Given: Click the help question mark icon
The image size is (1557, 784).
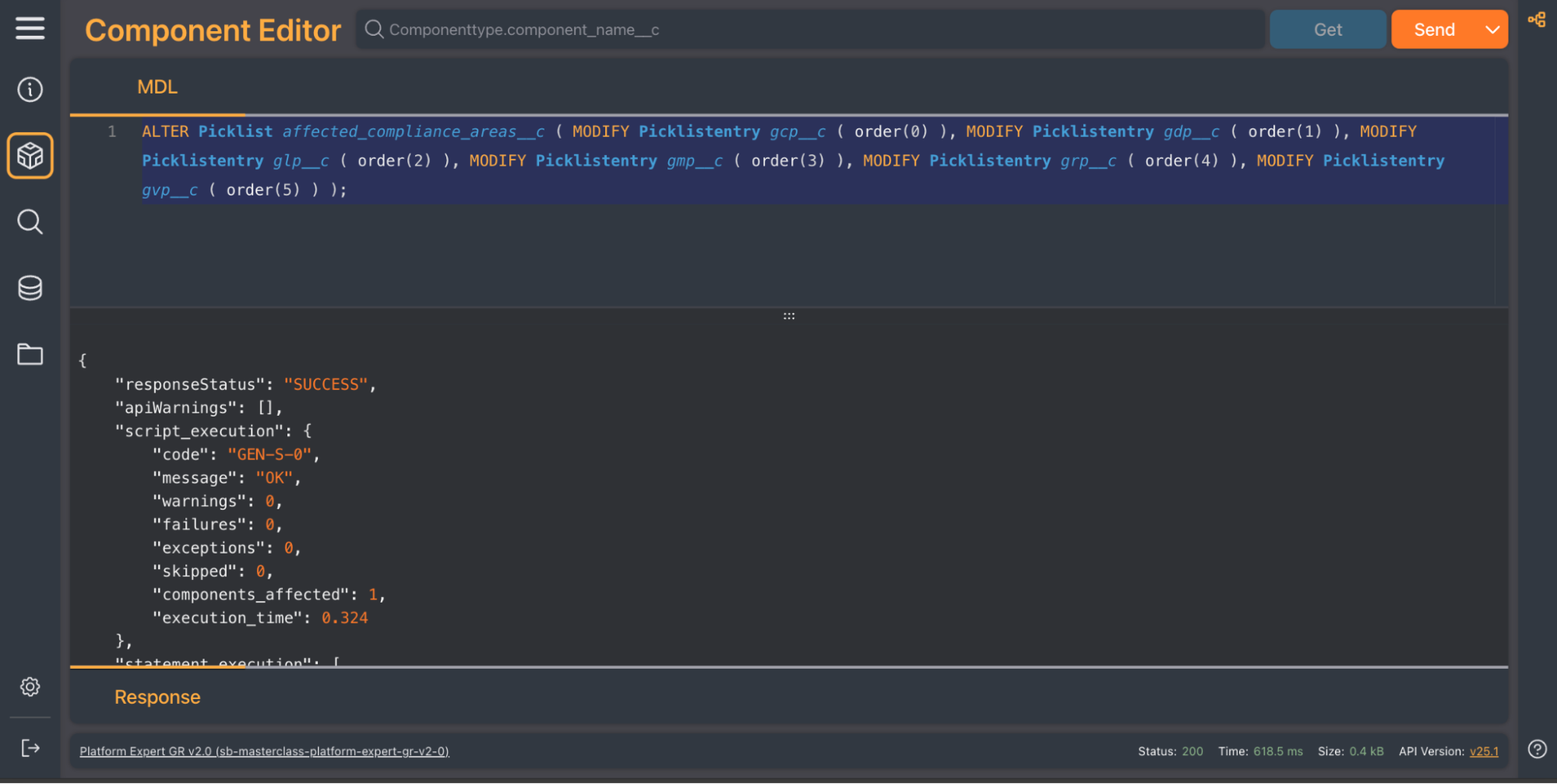Looking at the screenshot, I should coord(1537,749).
